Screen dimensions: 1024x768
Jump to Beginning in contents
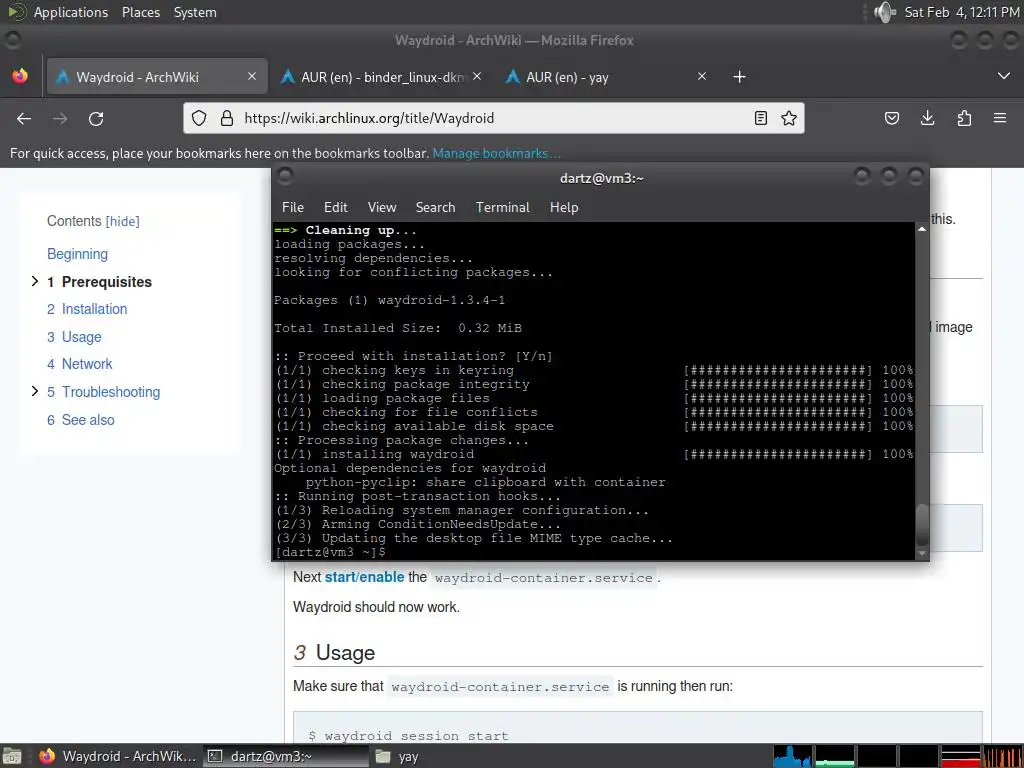point(78,254)
